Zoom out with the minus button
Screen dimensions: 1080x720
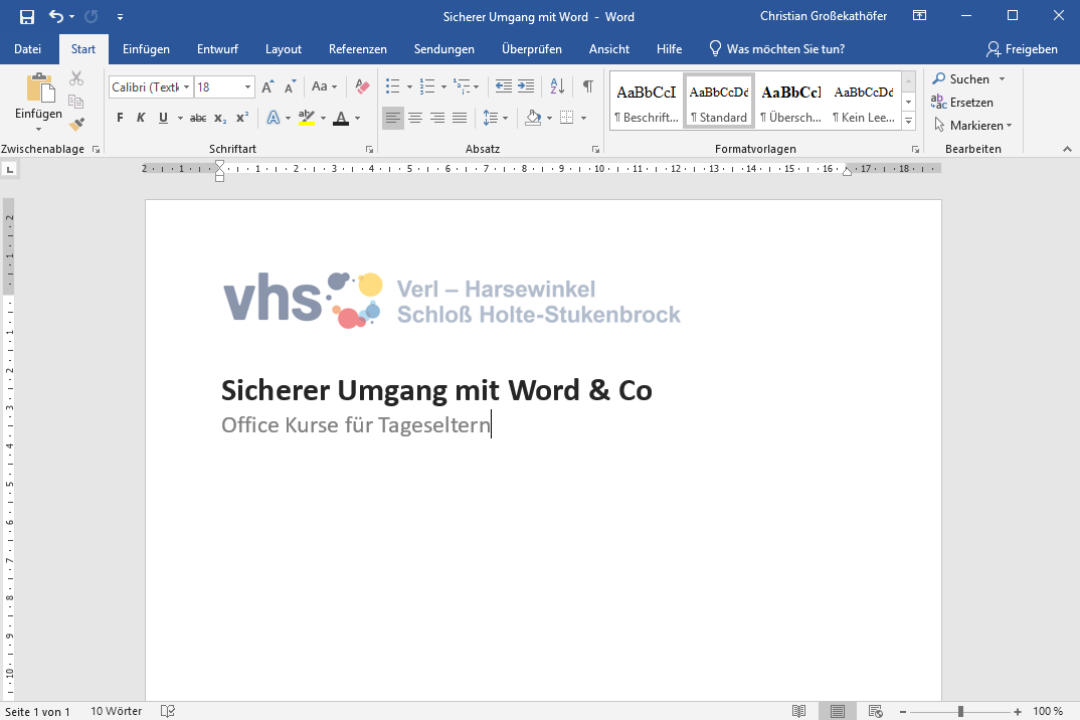903,711
